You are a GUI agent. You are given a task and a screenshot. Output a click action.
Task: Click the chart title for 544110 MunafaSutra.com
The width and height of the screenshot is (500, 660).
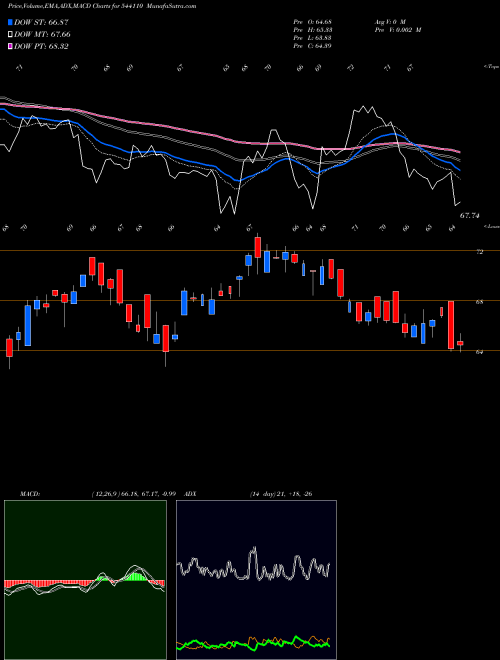[x=102, y=6]
